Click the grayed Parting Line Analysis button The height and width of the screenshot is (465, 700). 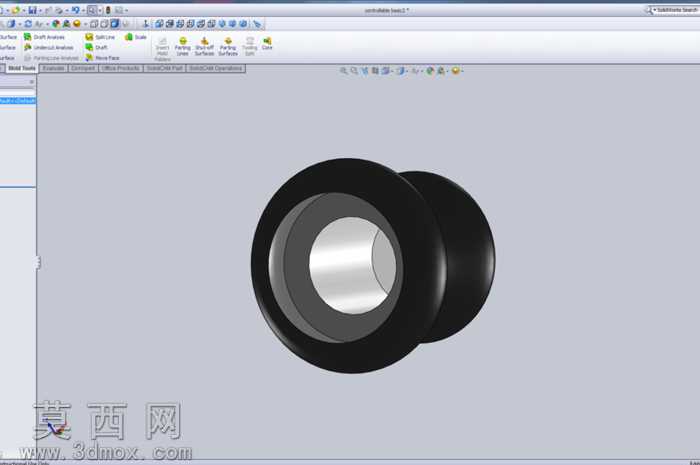tap(51, 58)
